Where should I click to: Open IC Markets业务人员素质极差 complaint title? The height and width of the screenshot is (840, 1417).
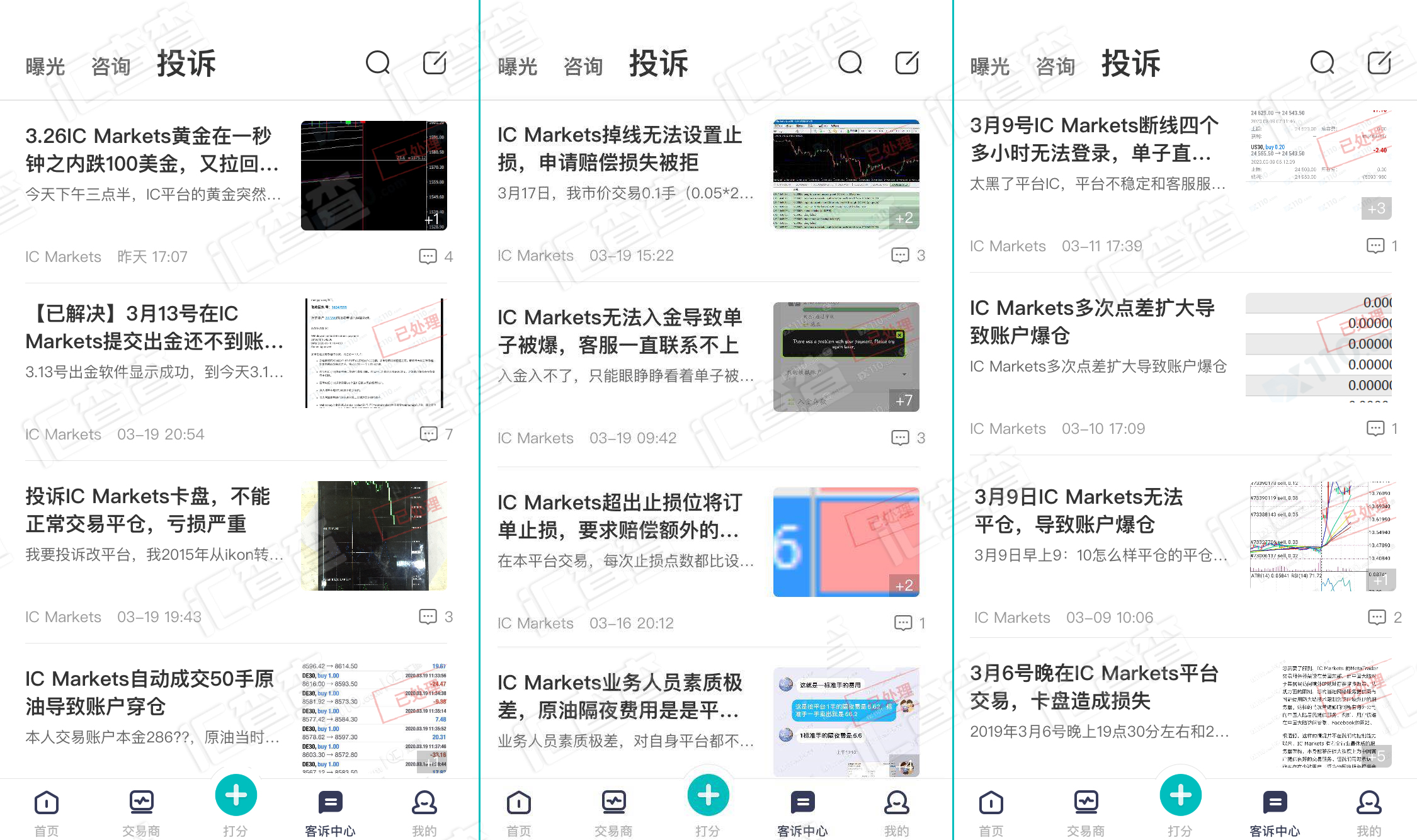pyautogui.click(x=620, y=696)
